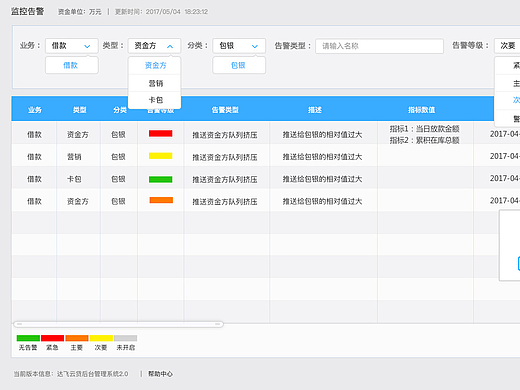Click the 分类 column header

coord(120,110)
